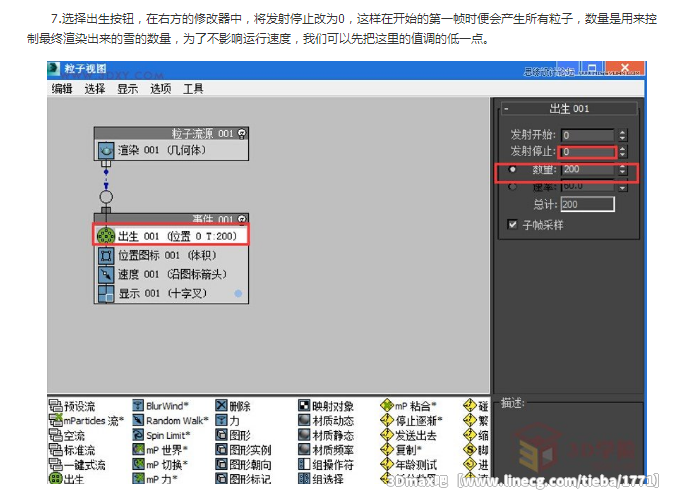Choose the 标准流 standard flow icon
Screen dimensions: 699x500
point(56,450)
